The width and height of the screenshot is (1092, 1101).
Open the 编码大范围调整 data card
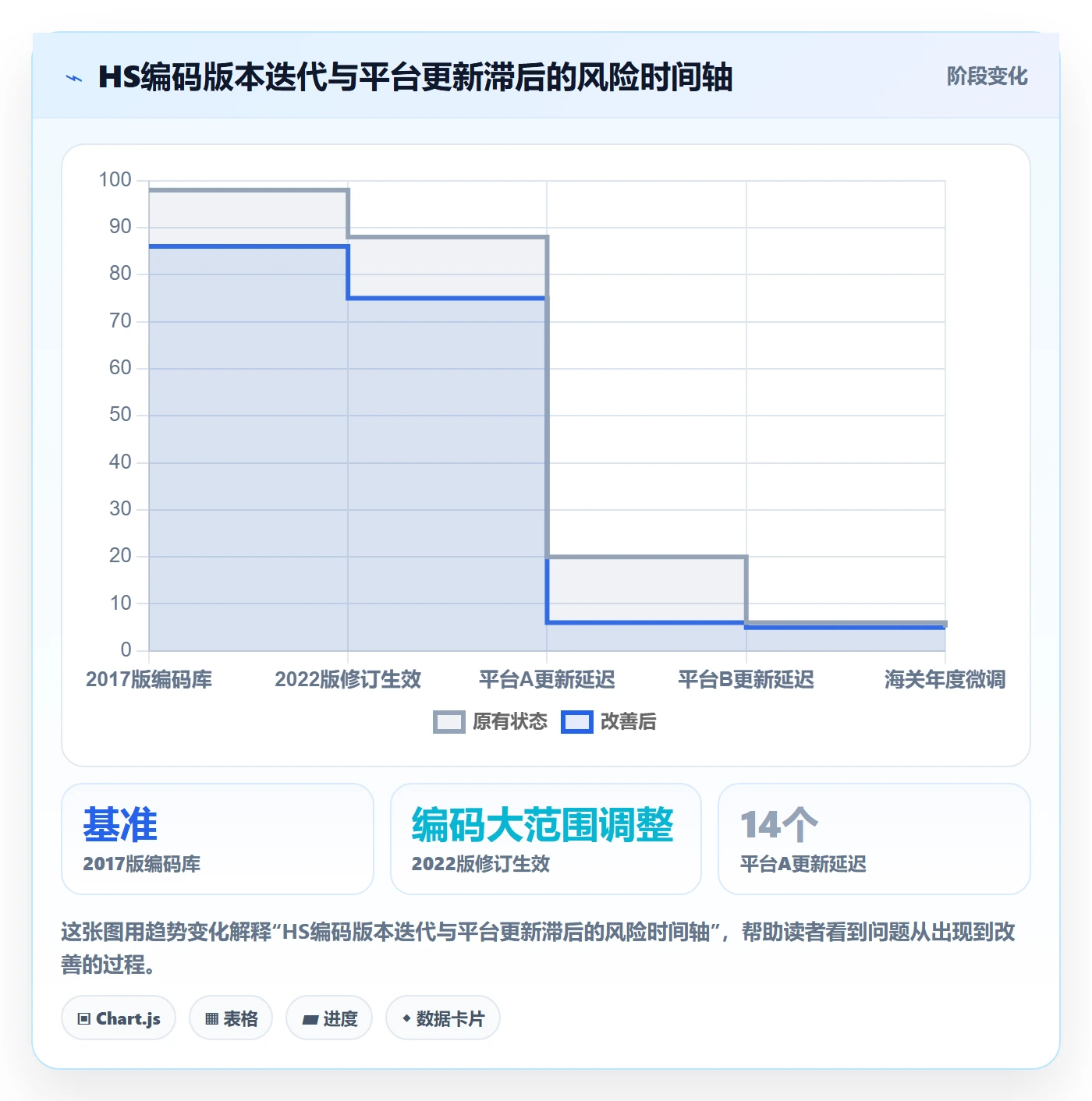pos(546,839)
